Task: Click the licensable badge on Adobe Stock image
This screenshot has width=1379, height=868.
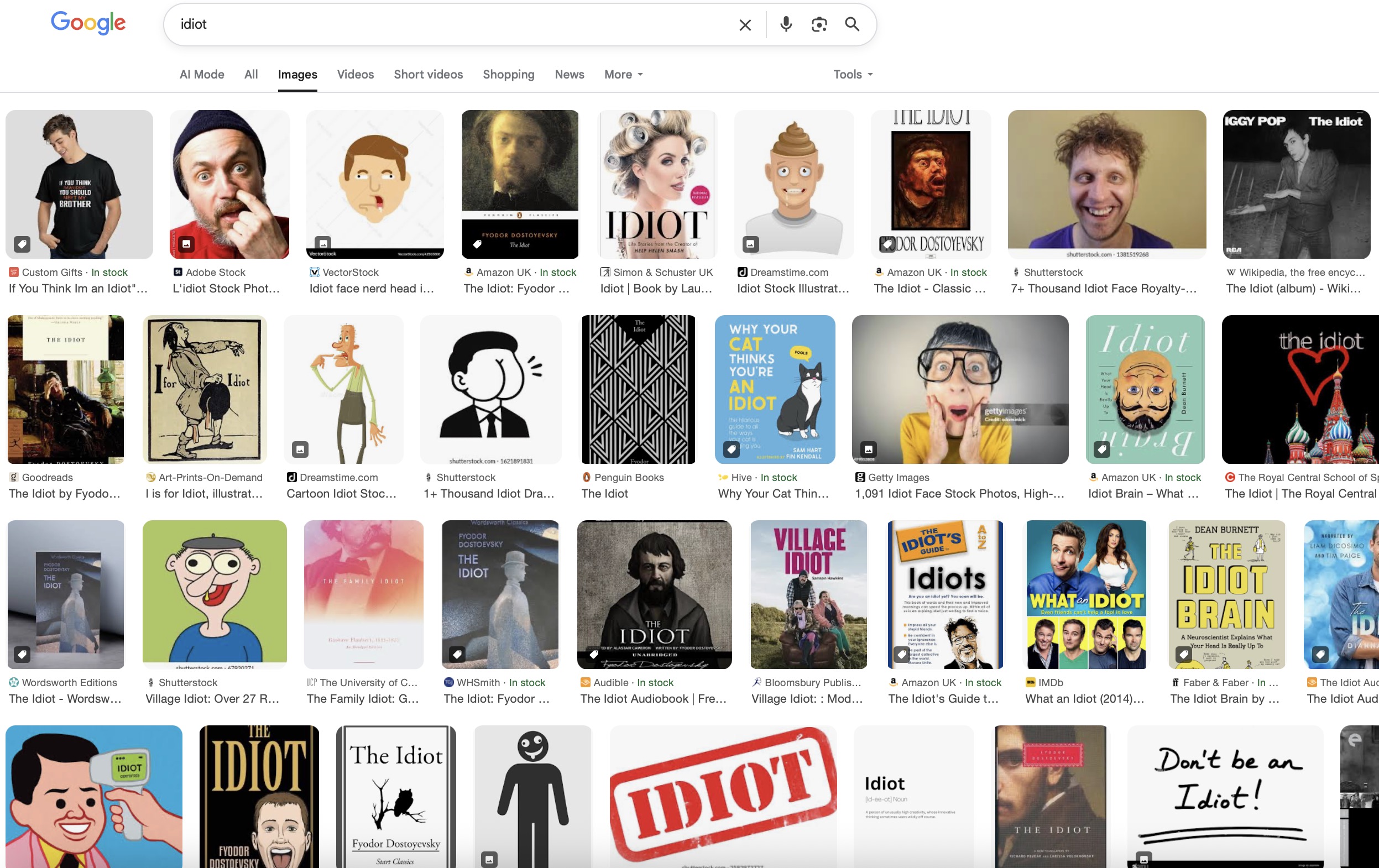Action: (x=186, y=244)
